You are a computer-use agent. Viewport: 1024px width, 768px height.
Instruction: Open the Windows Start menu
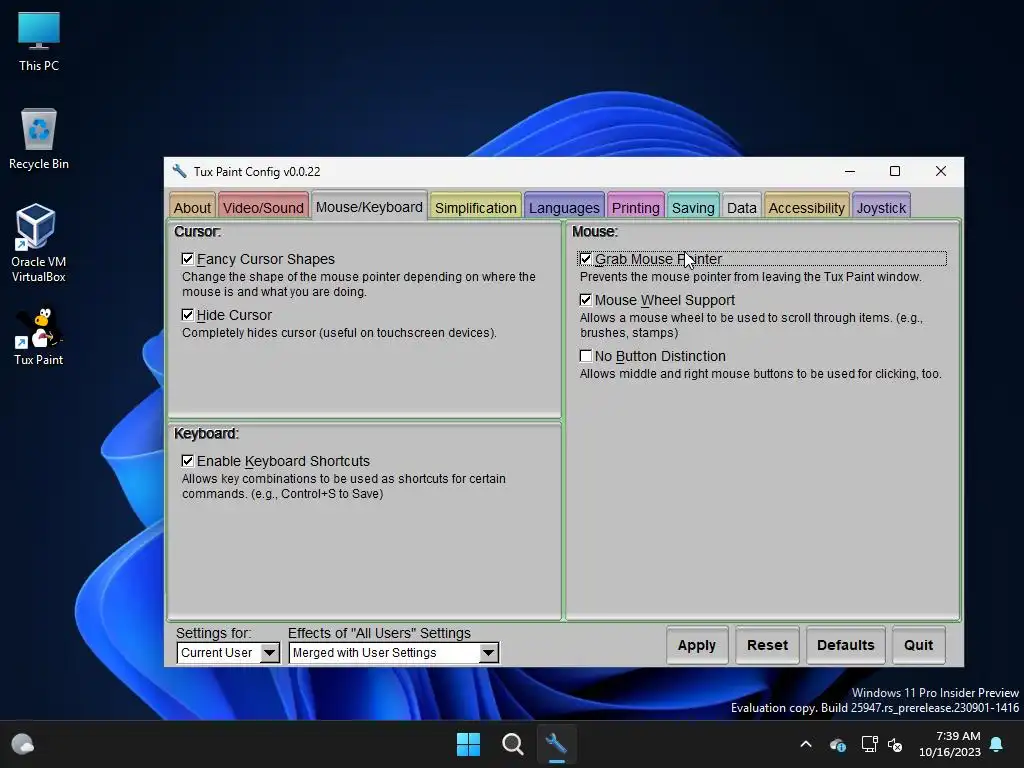tap(468, 744)
